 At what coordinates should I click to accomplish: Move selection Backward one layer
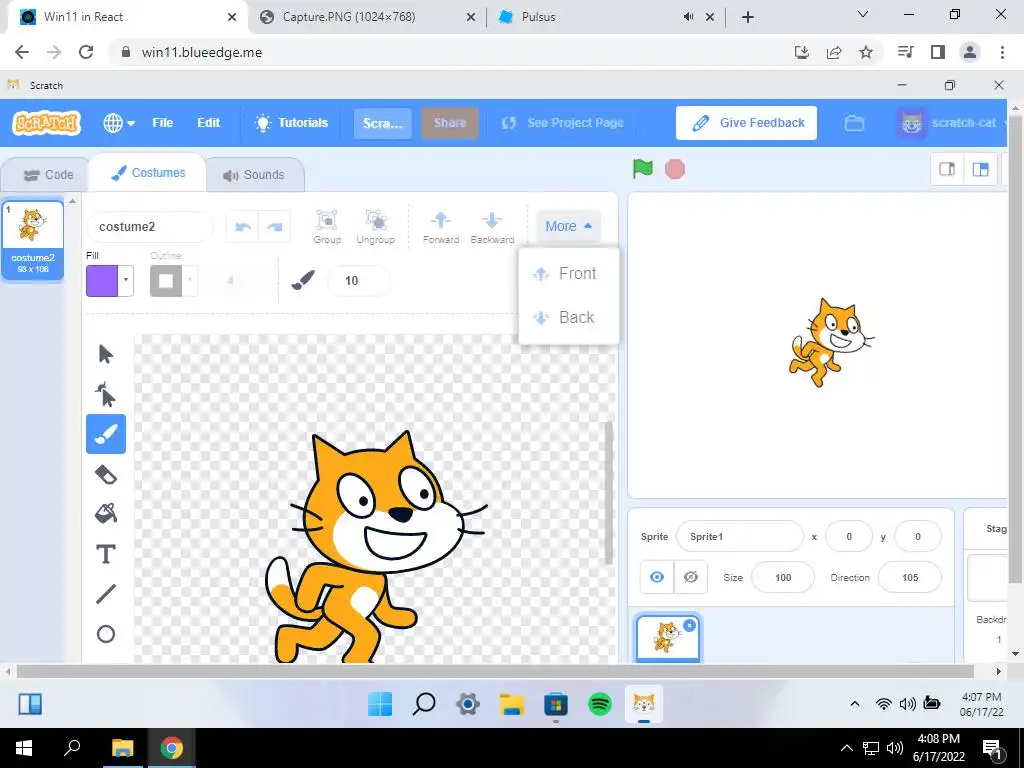click(x=492, y=227)
